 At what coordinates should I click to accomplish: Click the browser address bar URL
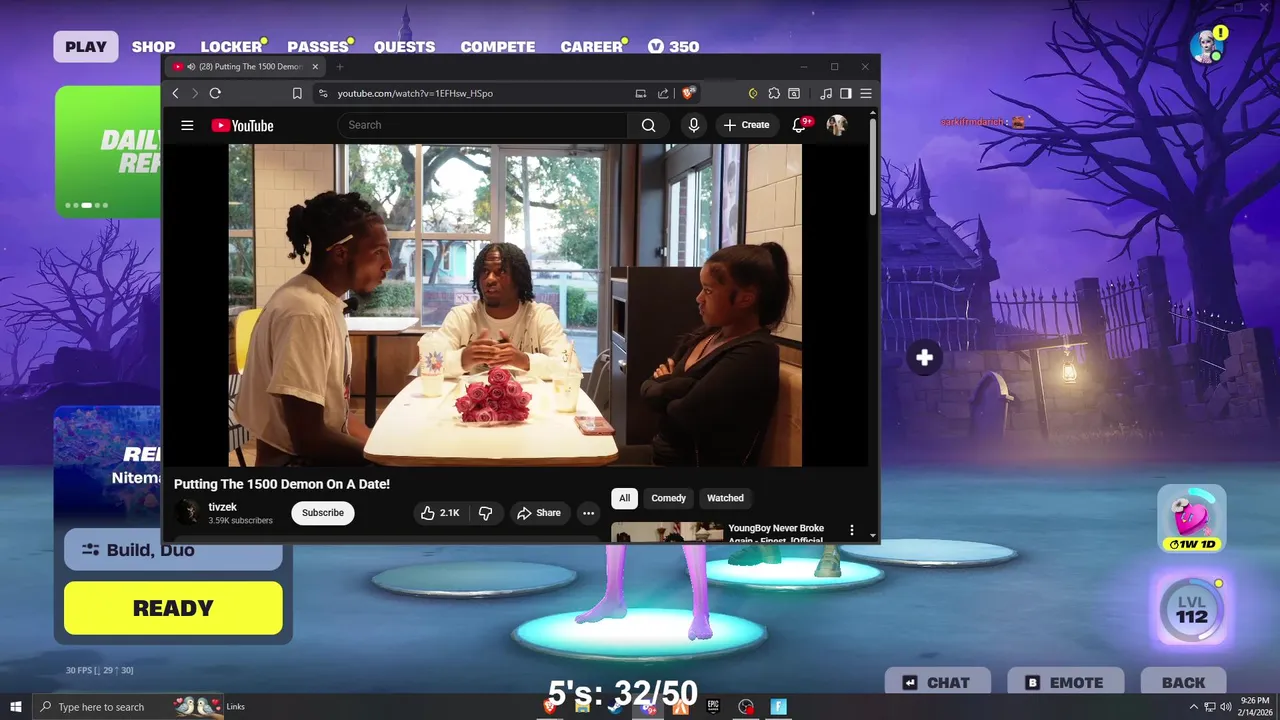tap(415, 93)
